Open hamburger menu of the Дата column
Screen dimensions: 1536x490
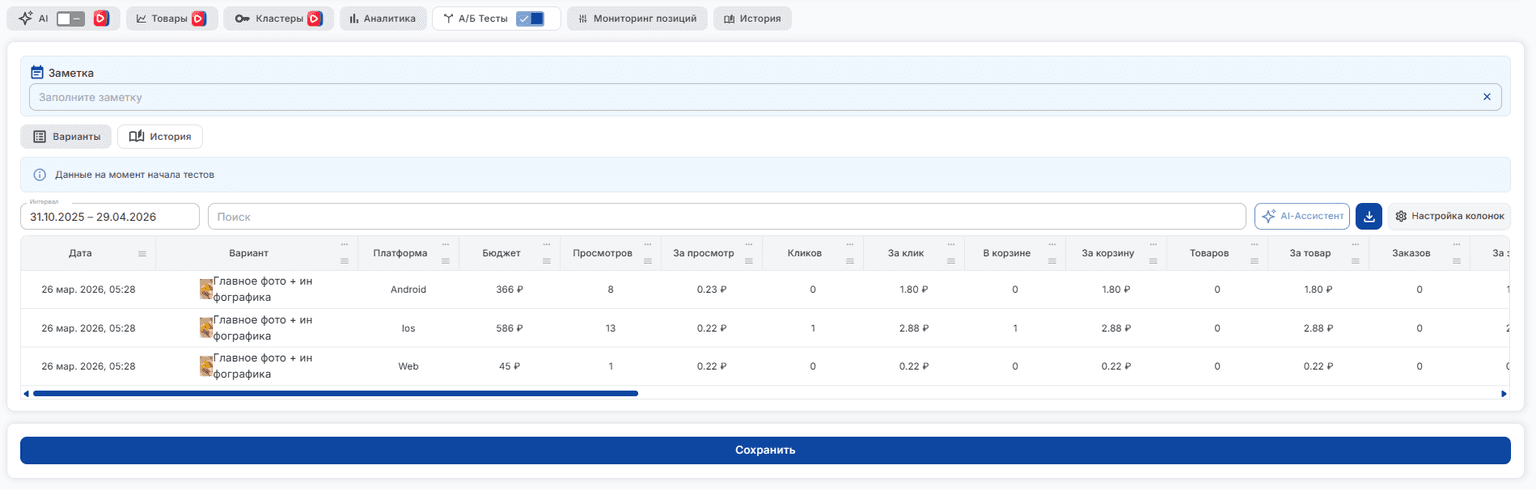point(142,254)
